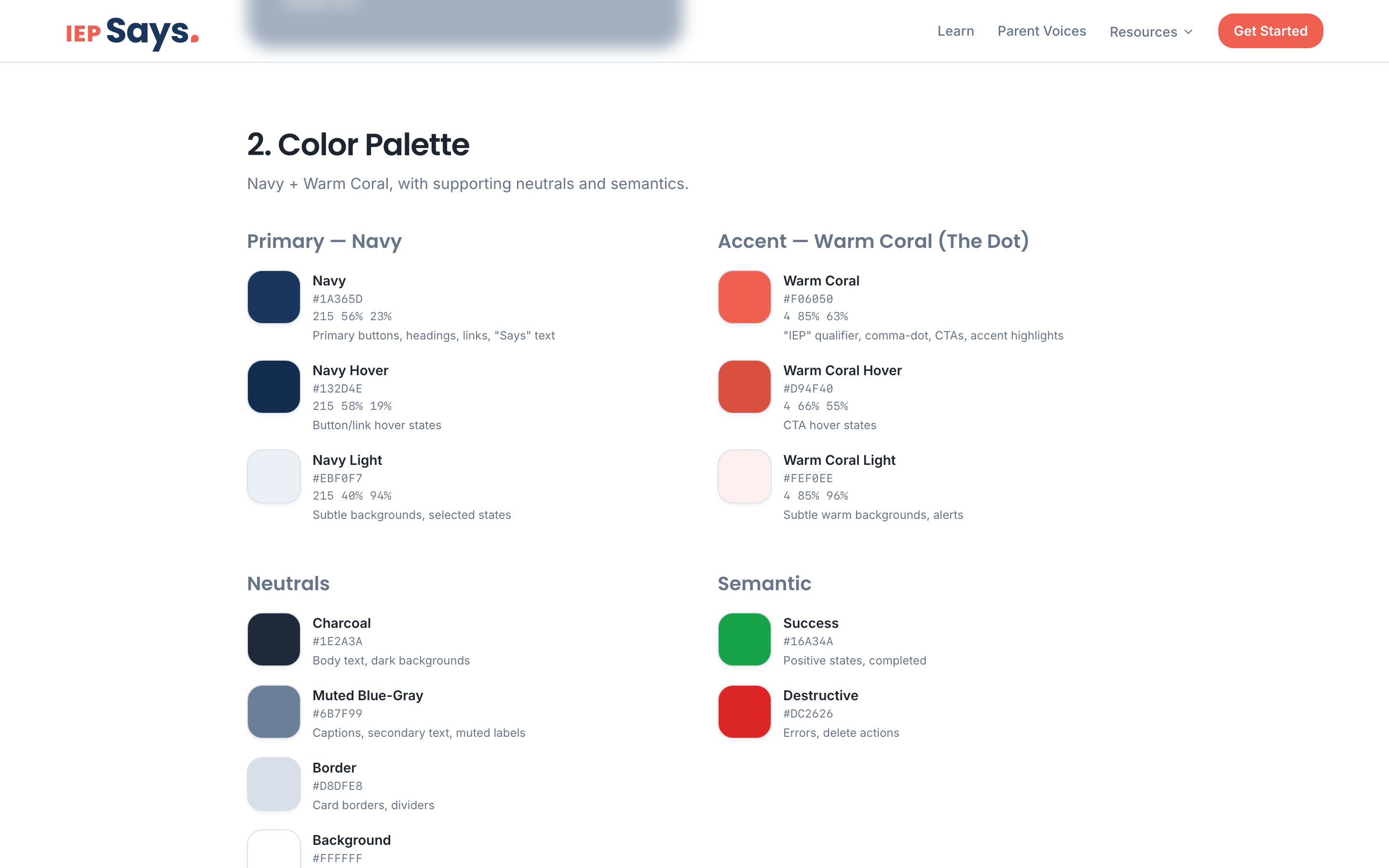Select the Success green color swatch

point(744,639)
